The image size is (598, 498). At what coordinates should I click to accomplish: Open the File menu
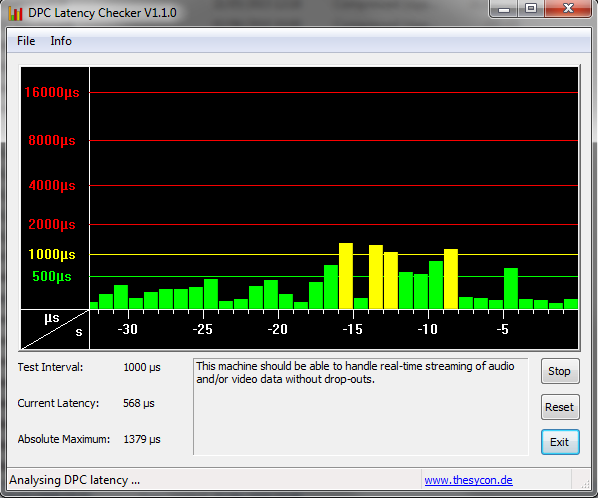point(26,41)
